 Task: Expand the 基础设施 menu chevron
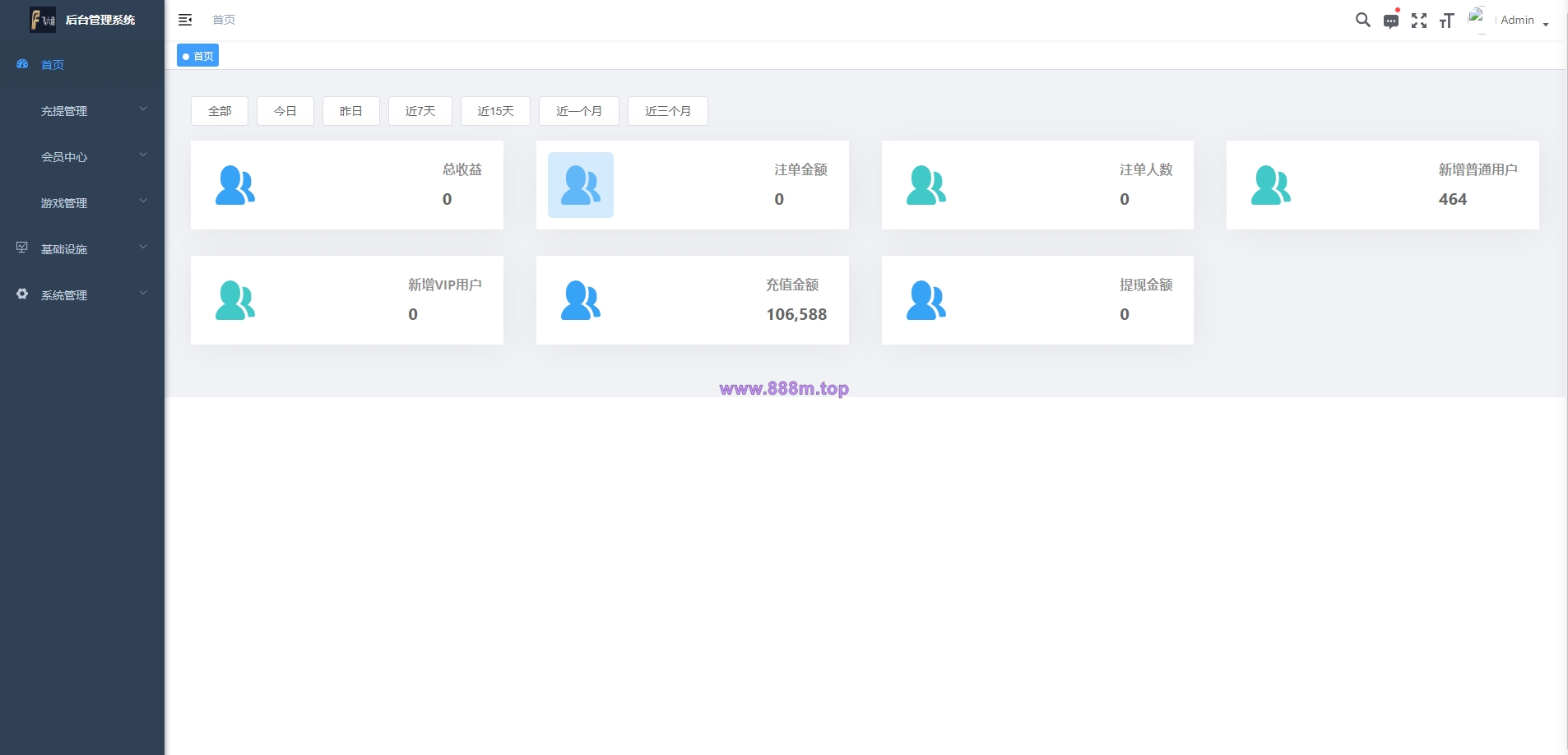coord(143,247)
